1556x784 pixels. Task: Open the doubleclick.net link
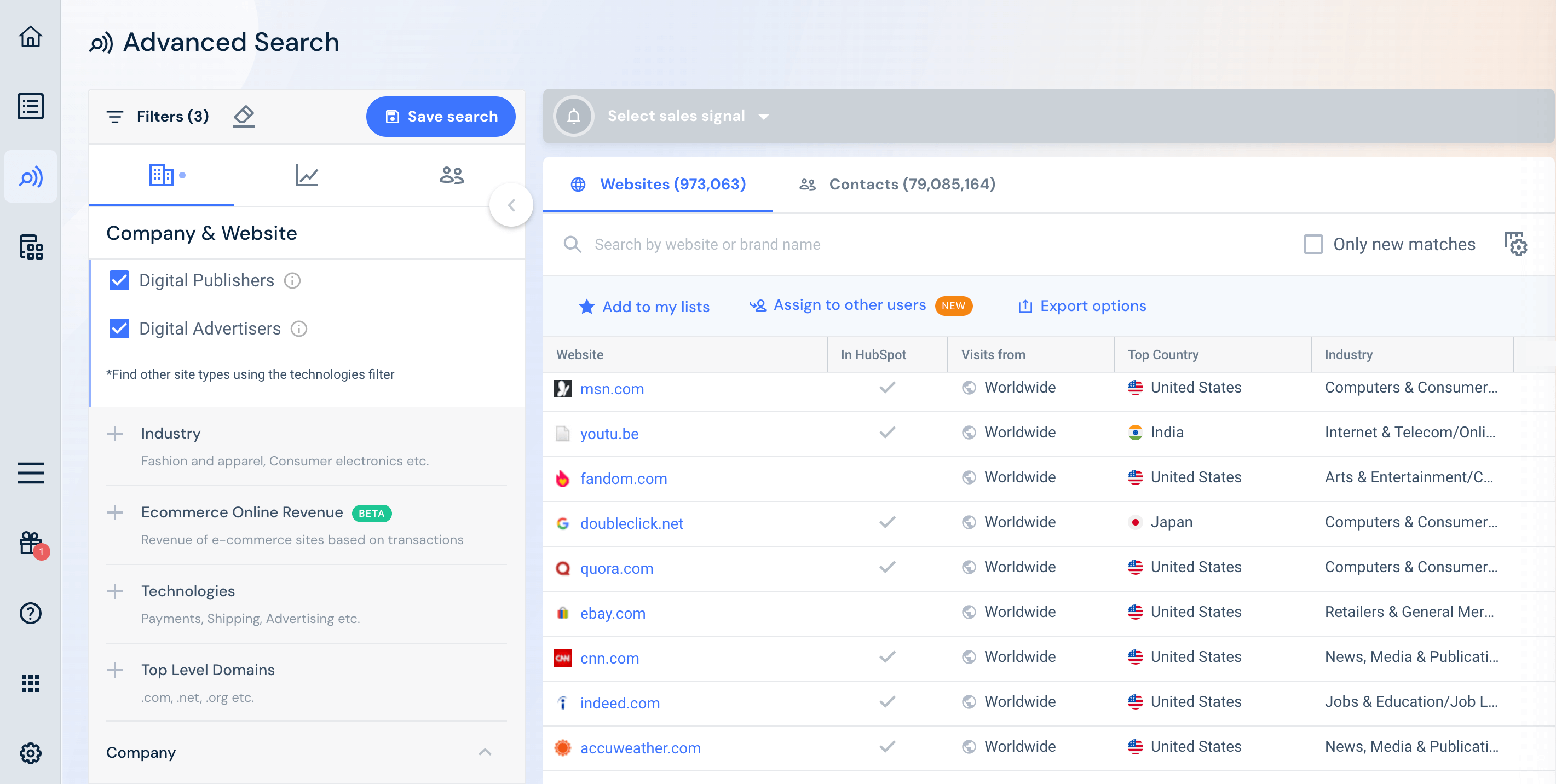[x=631, y=524]
